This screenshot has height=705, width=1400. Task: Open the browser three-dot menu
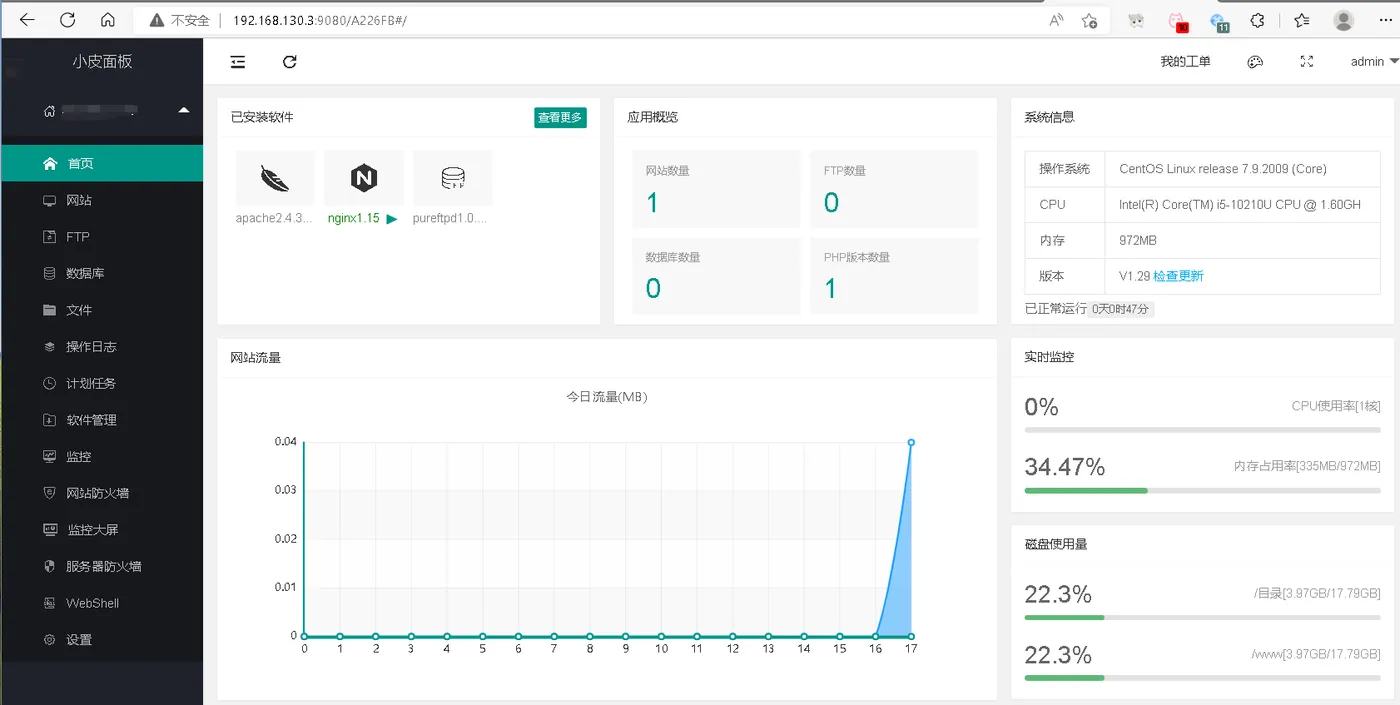coord(1387,20)
